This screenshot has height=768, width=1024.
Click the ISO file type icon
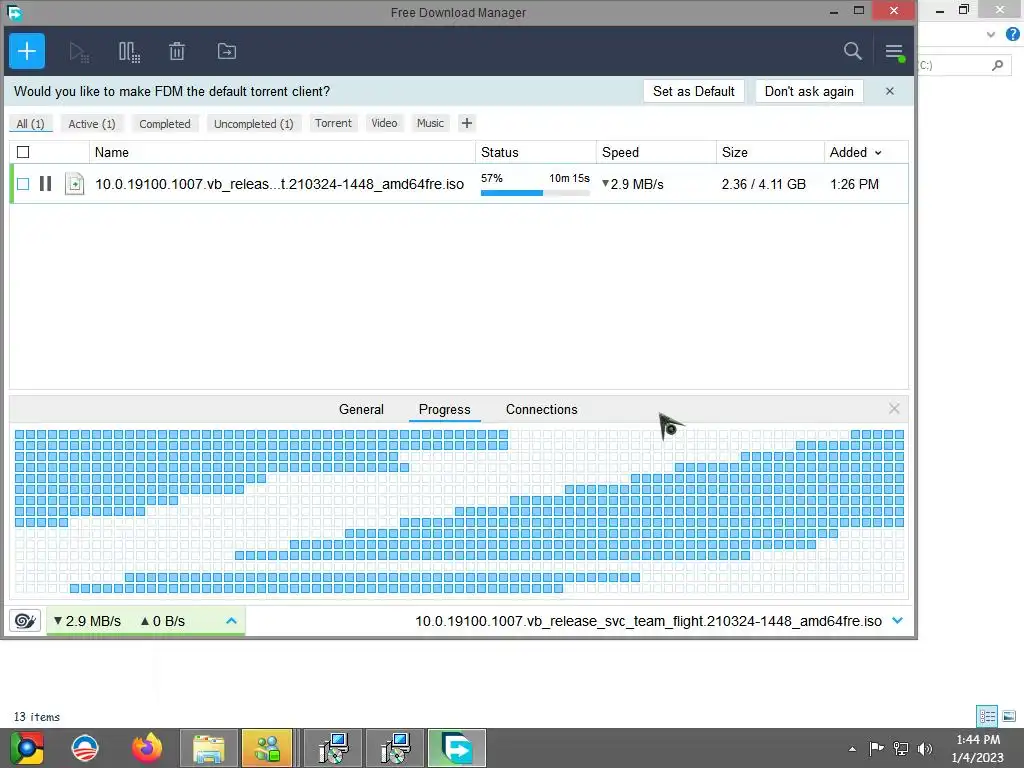coord(74,184)
